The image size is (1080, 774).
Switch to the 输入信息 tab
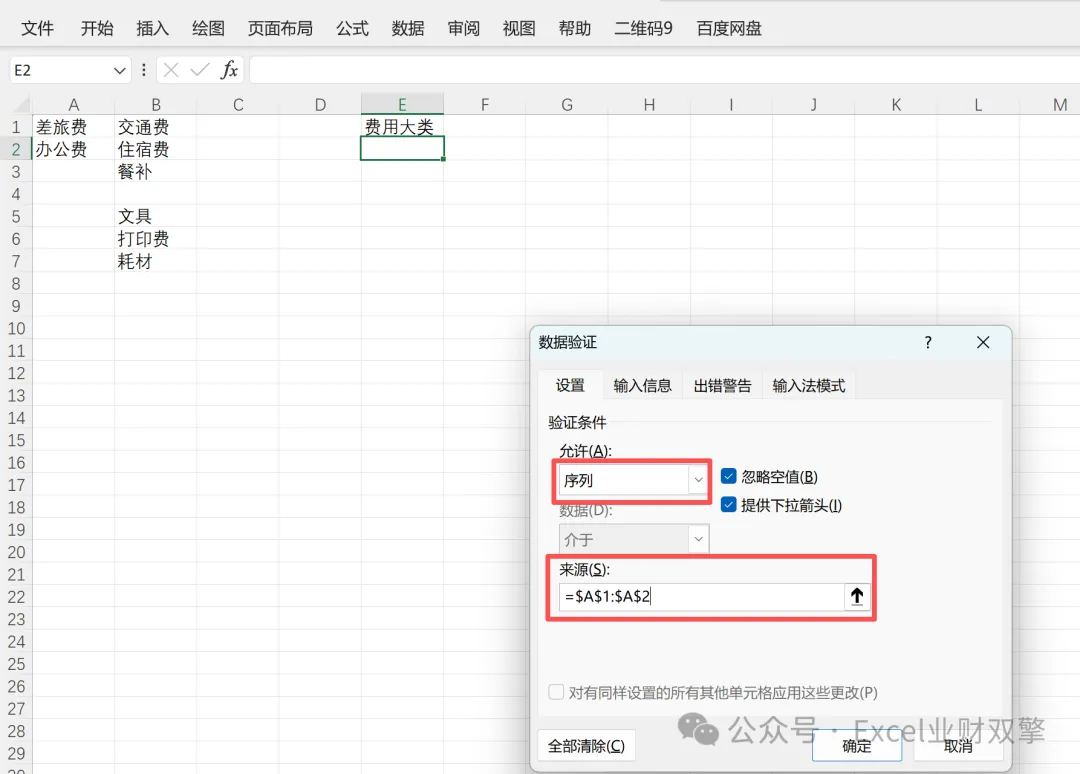tap(642, 386)
